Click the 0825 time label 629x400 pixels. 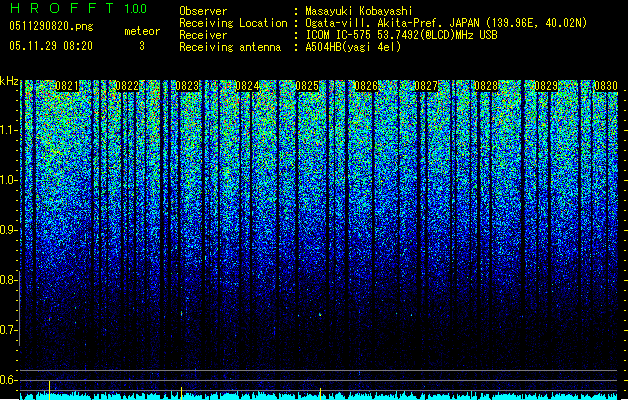(x=307, y=86)
